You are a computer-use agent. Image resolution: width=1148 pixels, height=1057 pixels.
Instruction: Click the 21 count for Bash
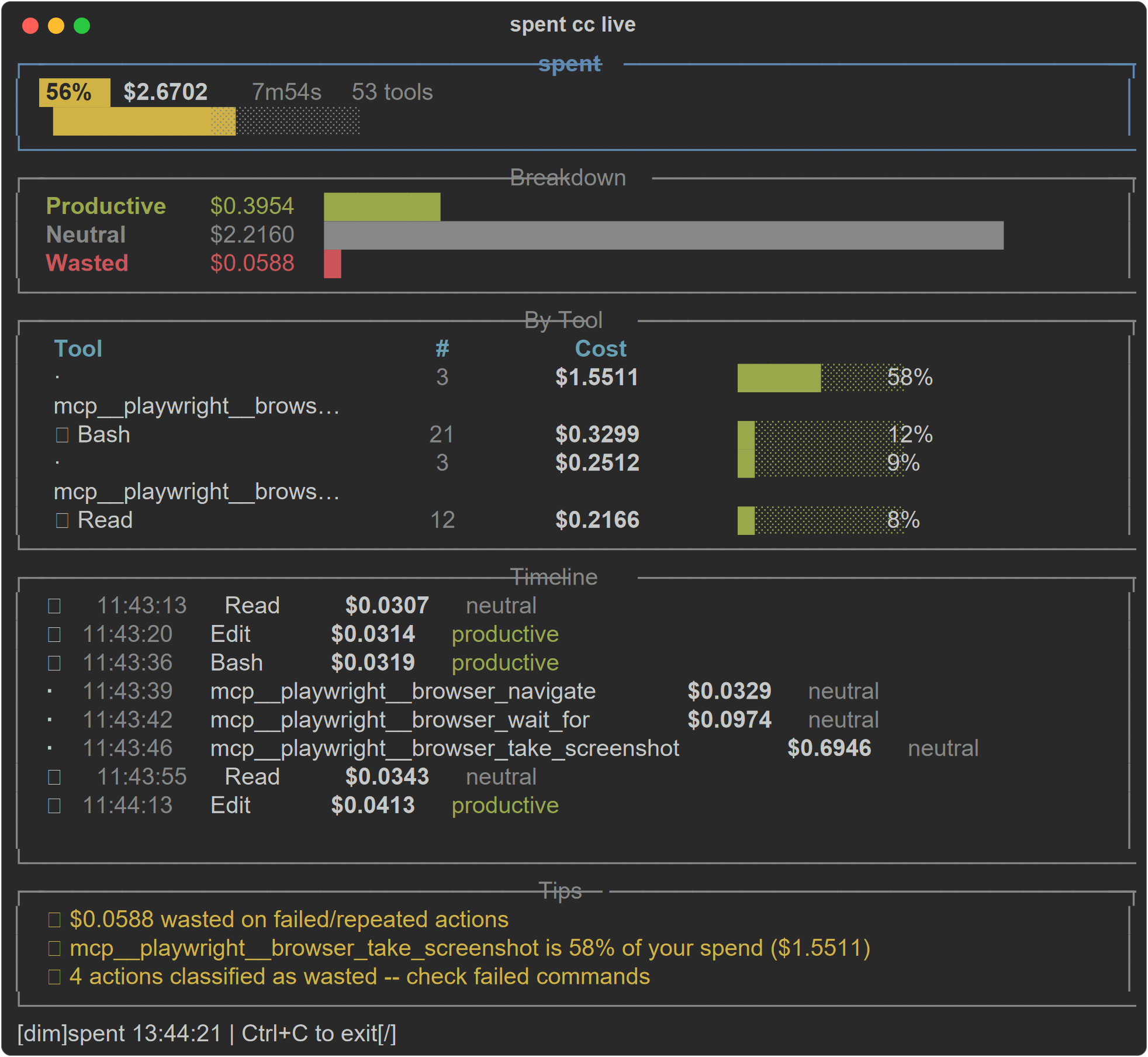442,435
